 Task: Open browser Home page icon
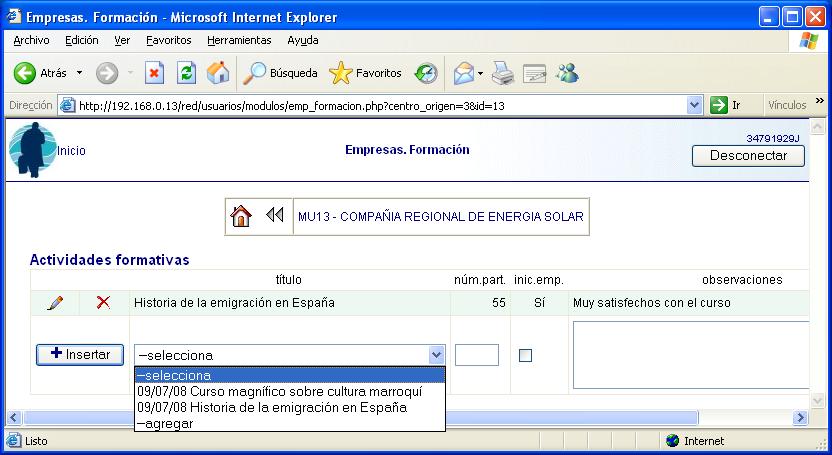pyautogui.click(x=218, y=73)
